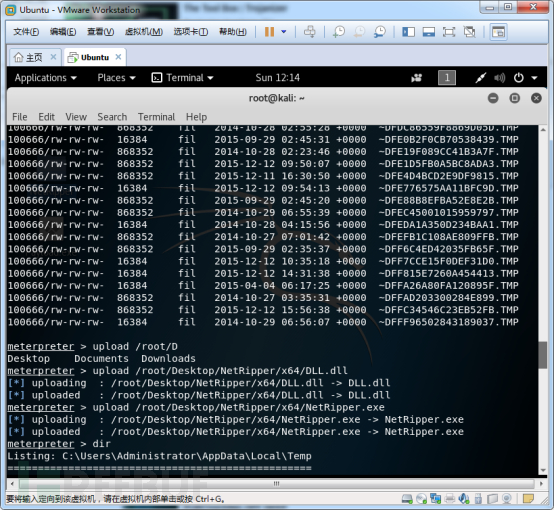The height and width of the screenshot is (510, 554).
Task: Open the 编辑(E) menu
Action: (x=63, y=32)
